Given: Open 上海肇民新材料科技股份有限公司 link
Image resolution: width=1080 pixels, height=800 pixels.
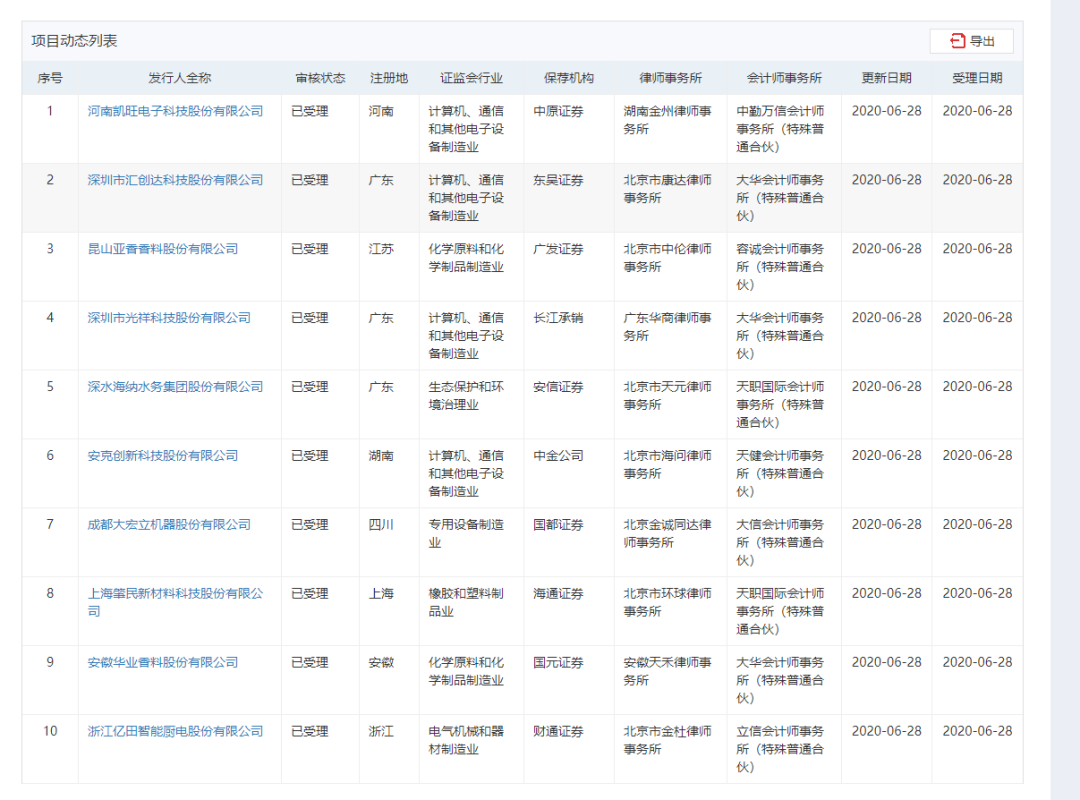Looking at the screenshot, I should coord(175,602).
